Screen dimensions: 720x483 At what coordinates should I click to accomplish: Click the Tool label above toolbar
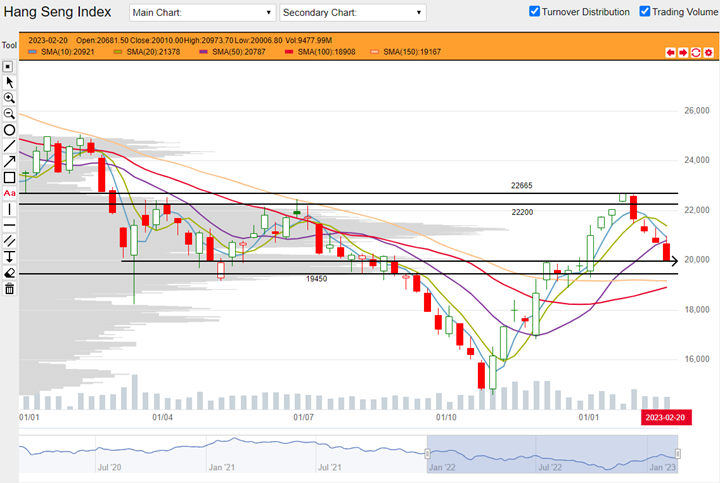[x=9, y=45]
